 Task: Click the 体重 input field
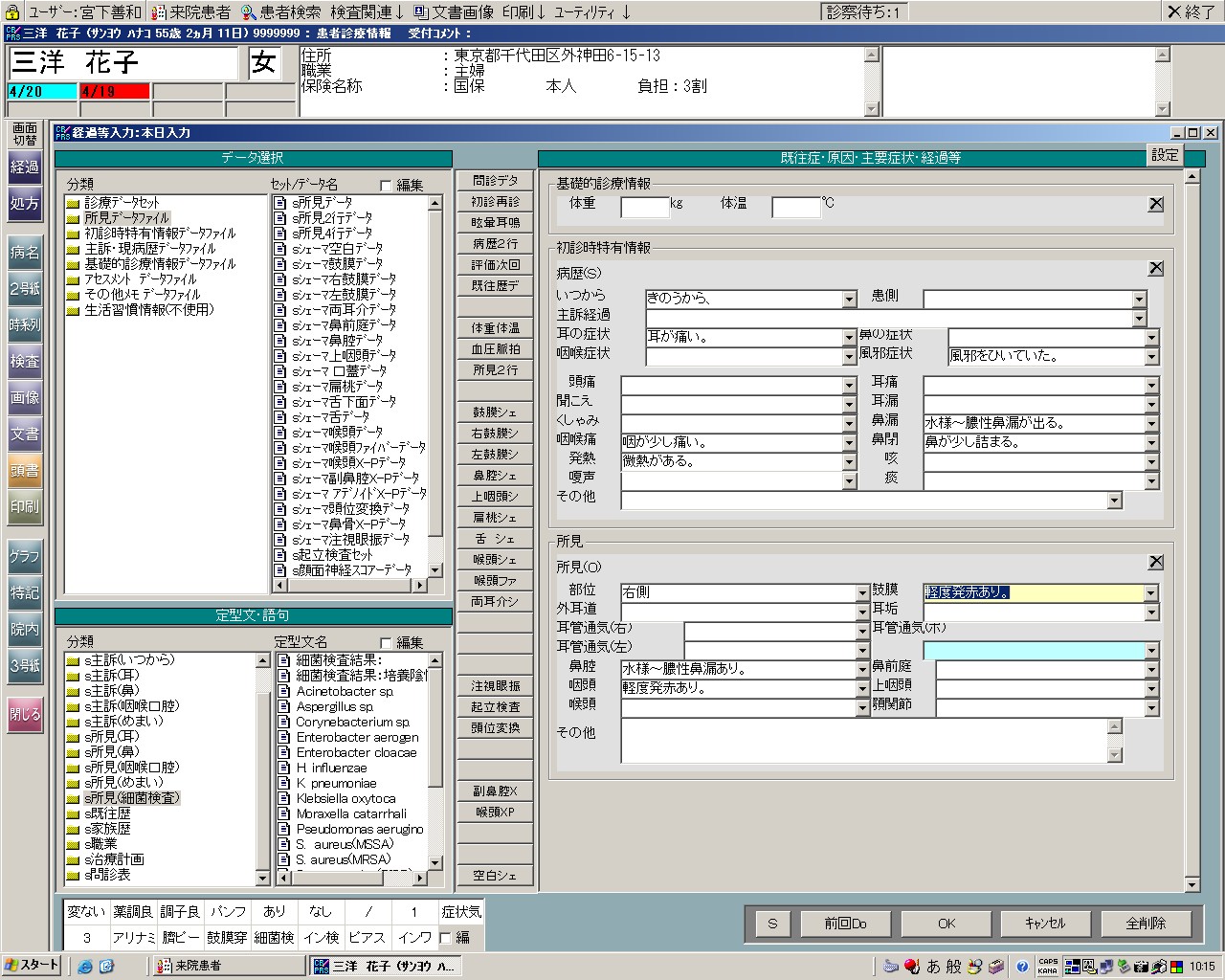click(x=645, y=207)
